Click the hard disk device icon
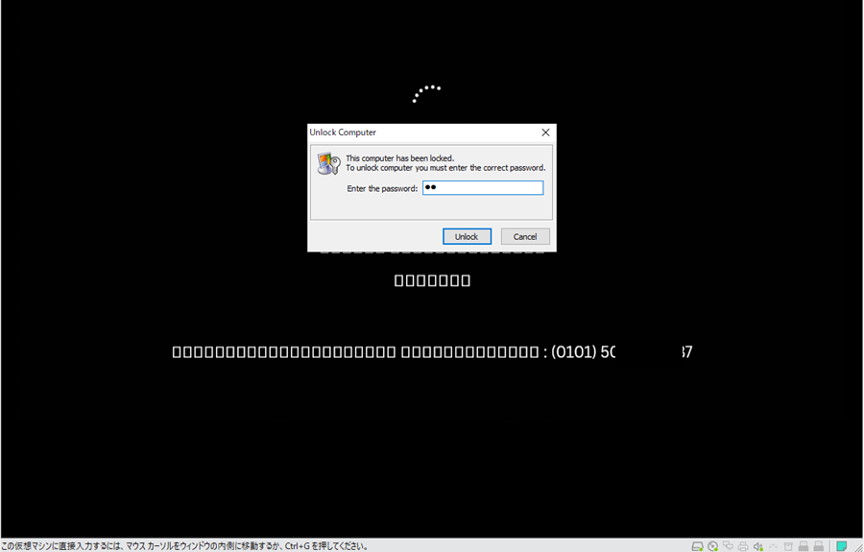The image size is (864, 552). click(698, 546)
